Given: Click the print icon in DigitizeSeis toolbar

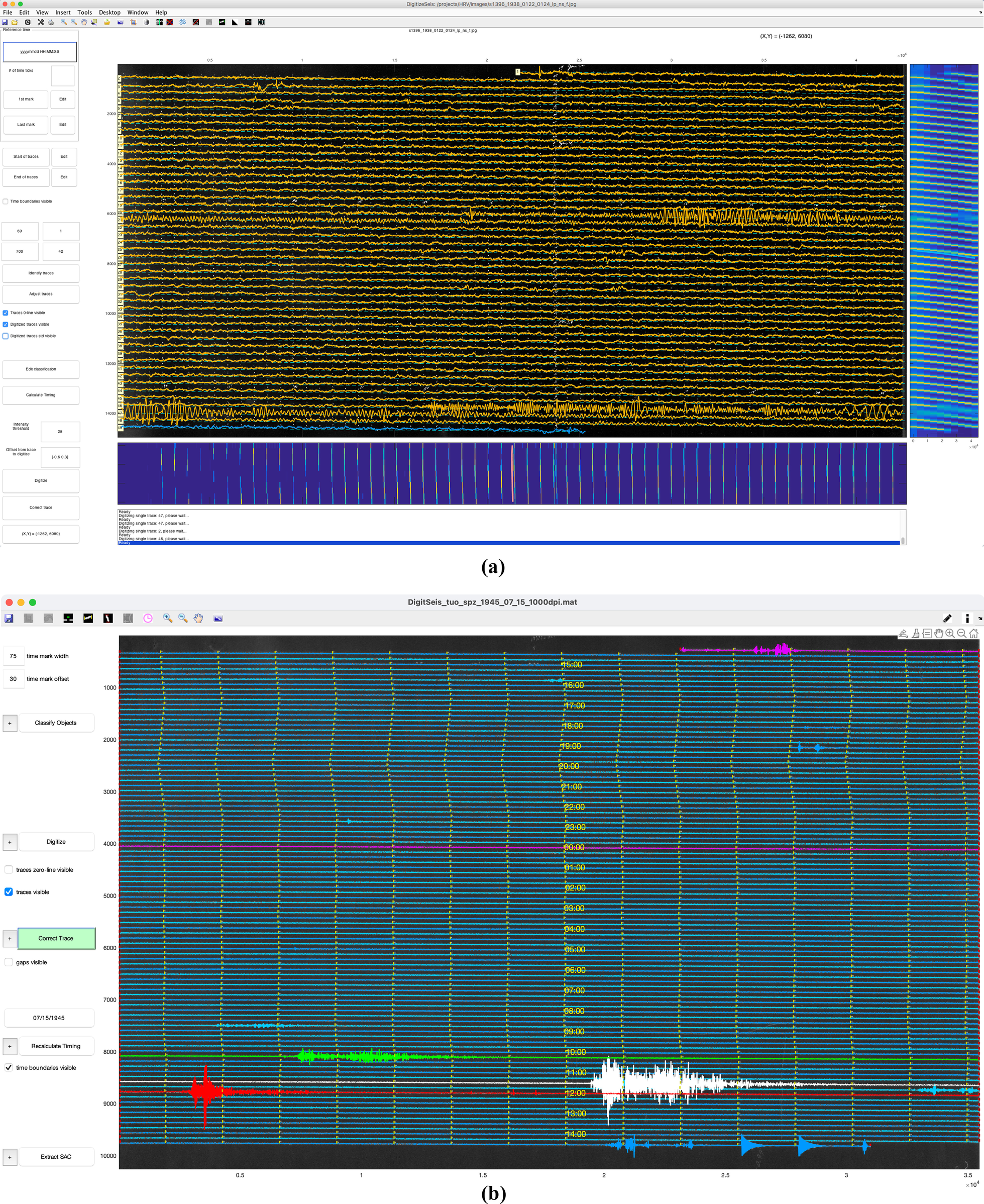Looking at the screenshot, I should tap(51, 23).
